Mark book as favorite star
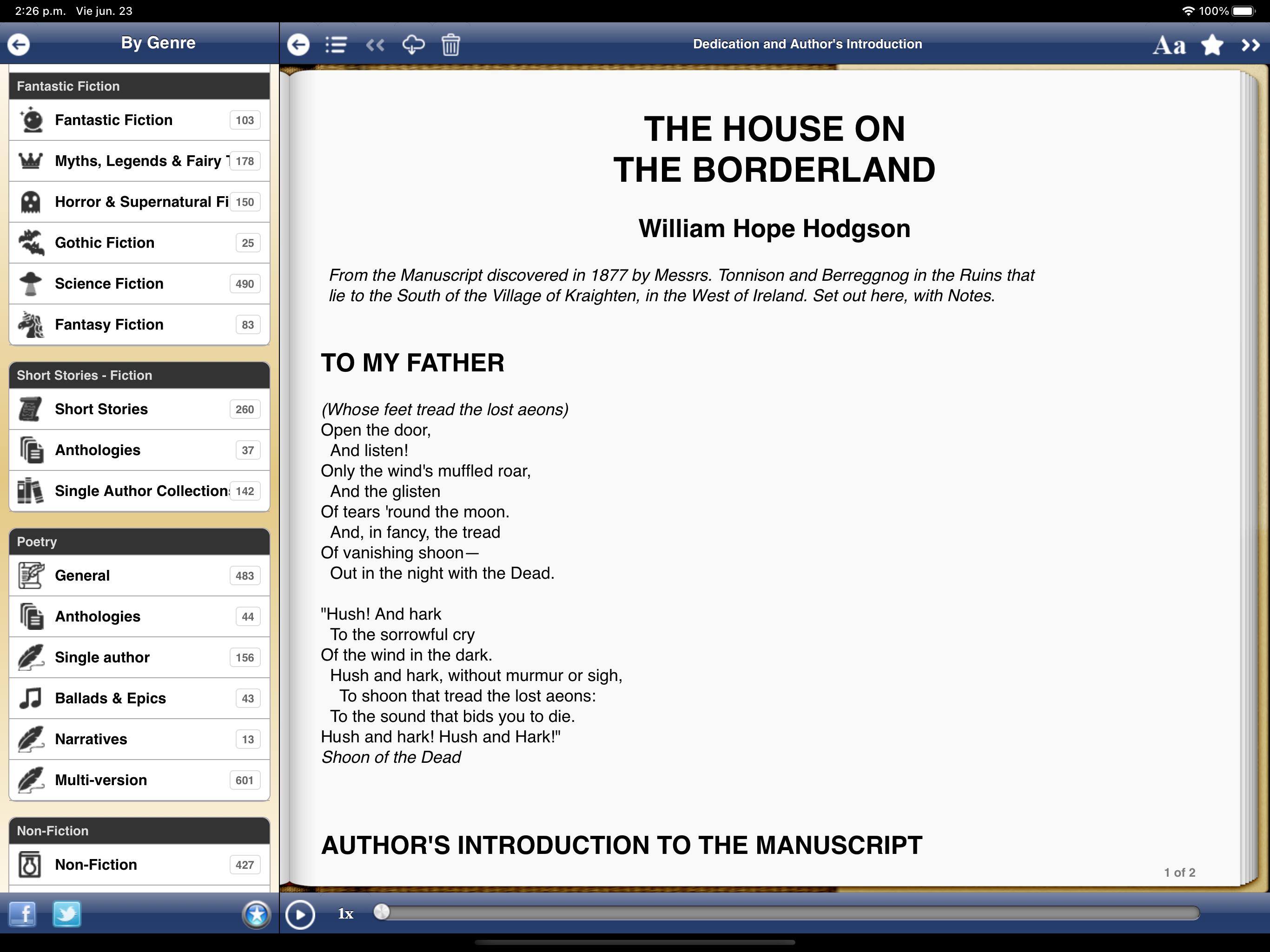 click(x=1212, y=44)
